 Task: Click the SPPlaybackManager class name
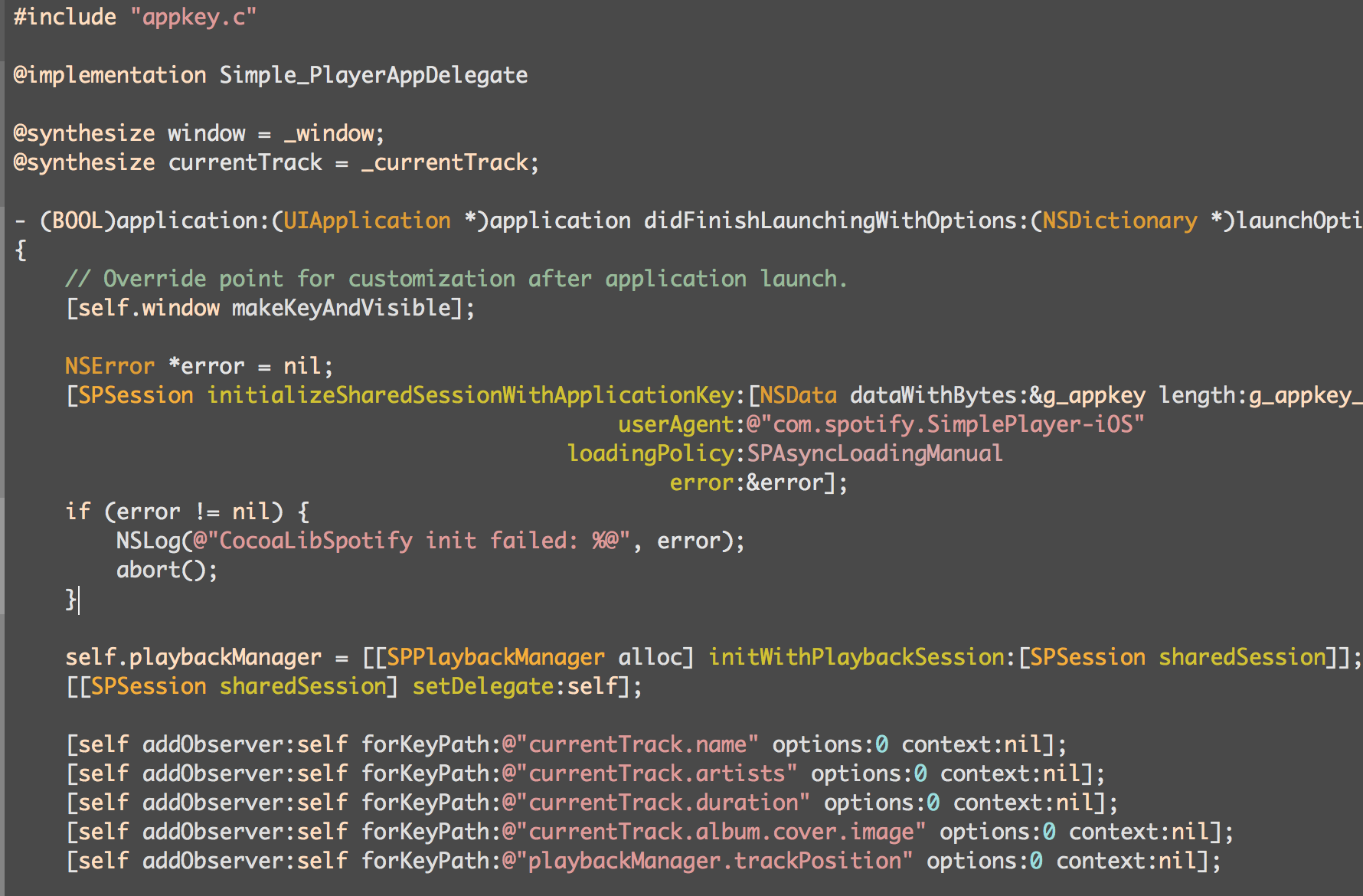(x=495, y=657)
